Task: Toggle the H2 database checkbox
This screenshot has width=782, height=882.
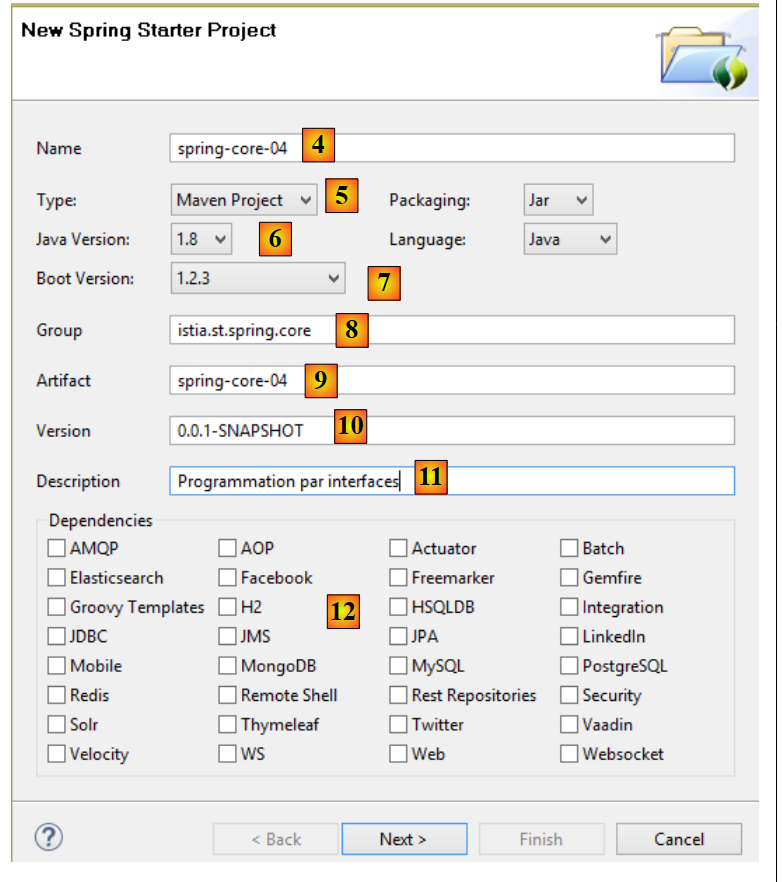Action: pyautogui.click(x=228, y=607)
